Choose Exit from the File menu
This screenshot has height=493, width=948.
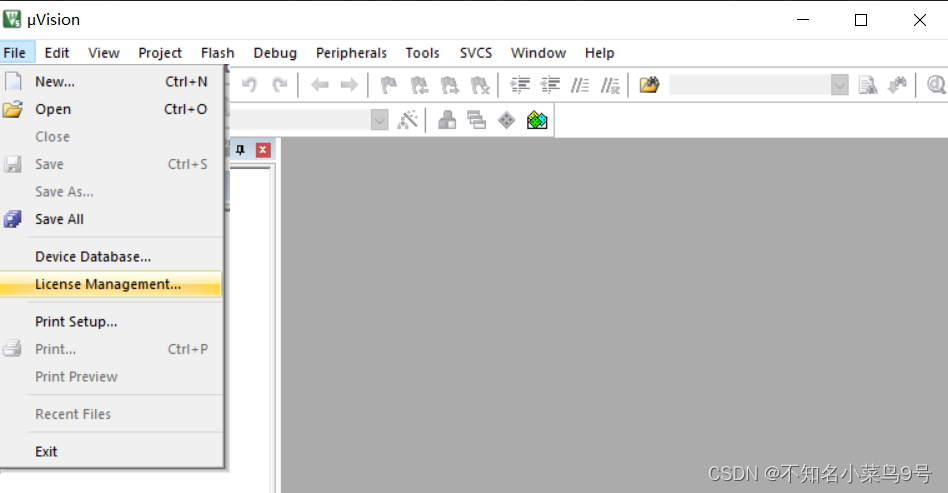click(x=111, y=451)
